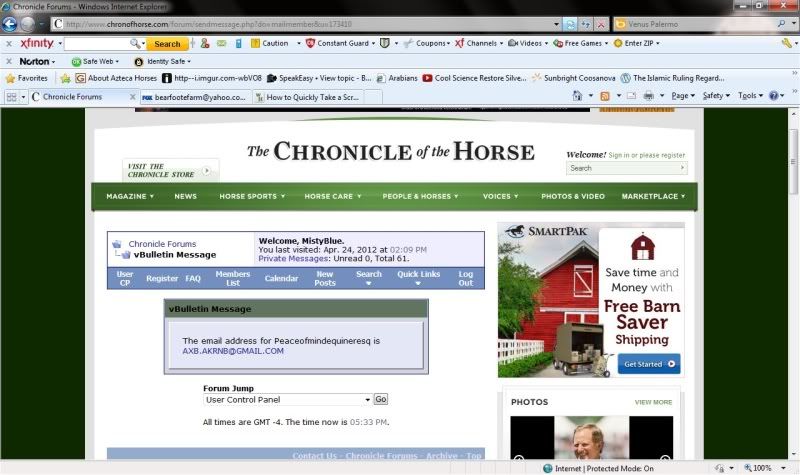Click the Home icon in command bar
The width and height of the screenshot is (800, 475).
[x=579, y=96]
